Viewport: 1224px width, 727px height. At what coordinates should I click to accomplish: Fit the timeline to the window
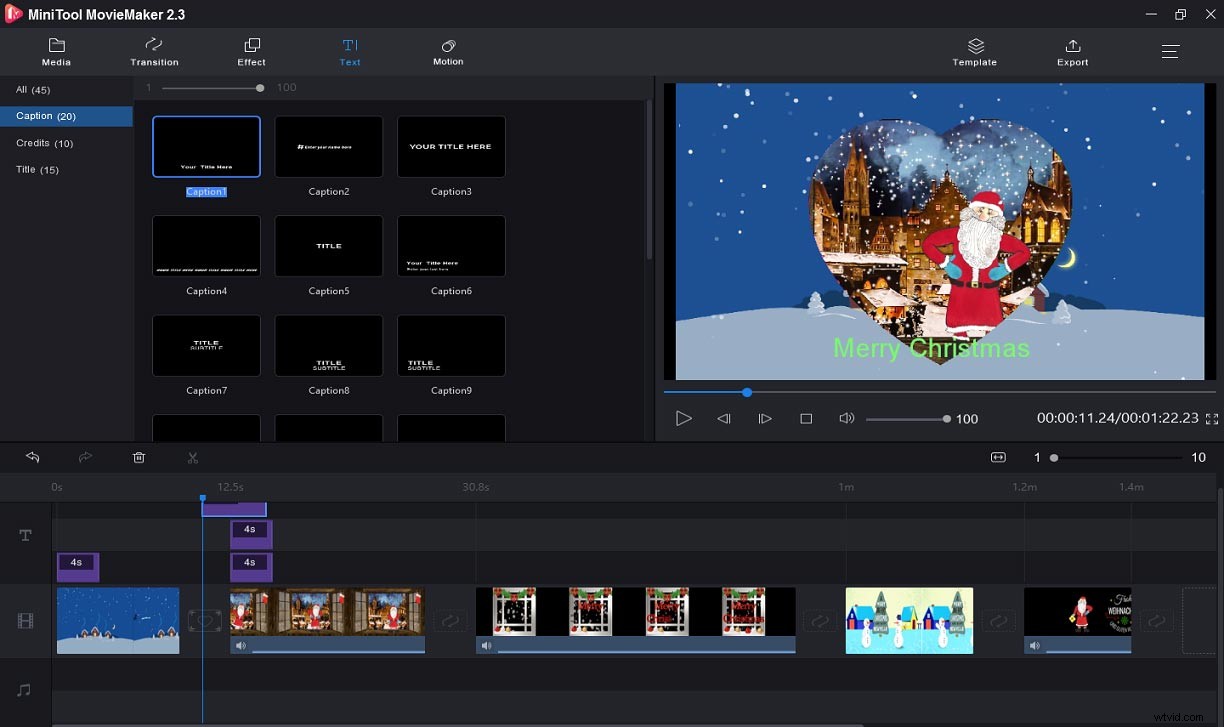998,457
